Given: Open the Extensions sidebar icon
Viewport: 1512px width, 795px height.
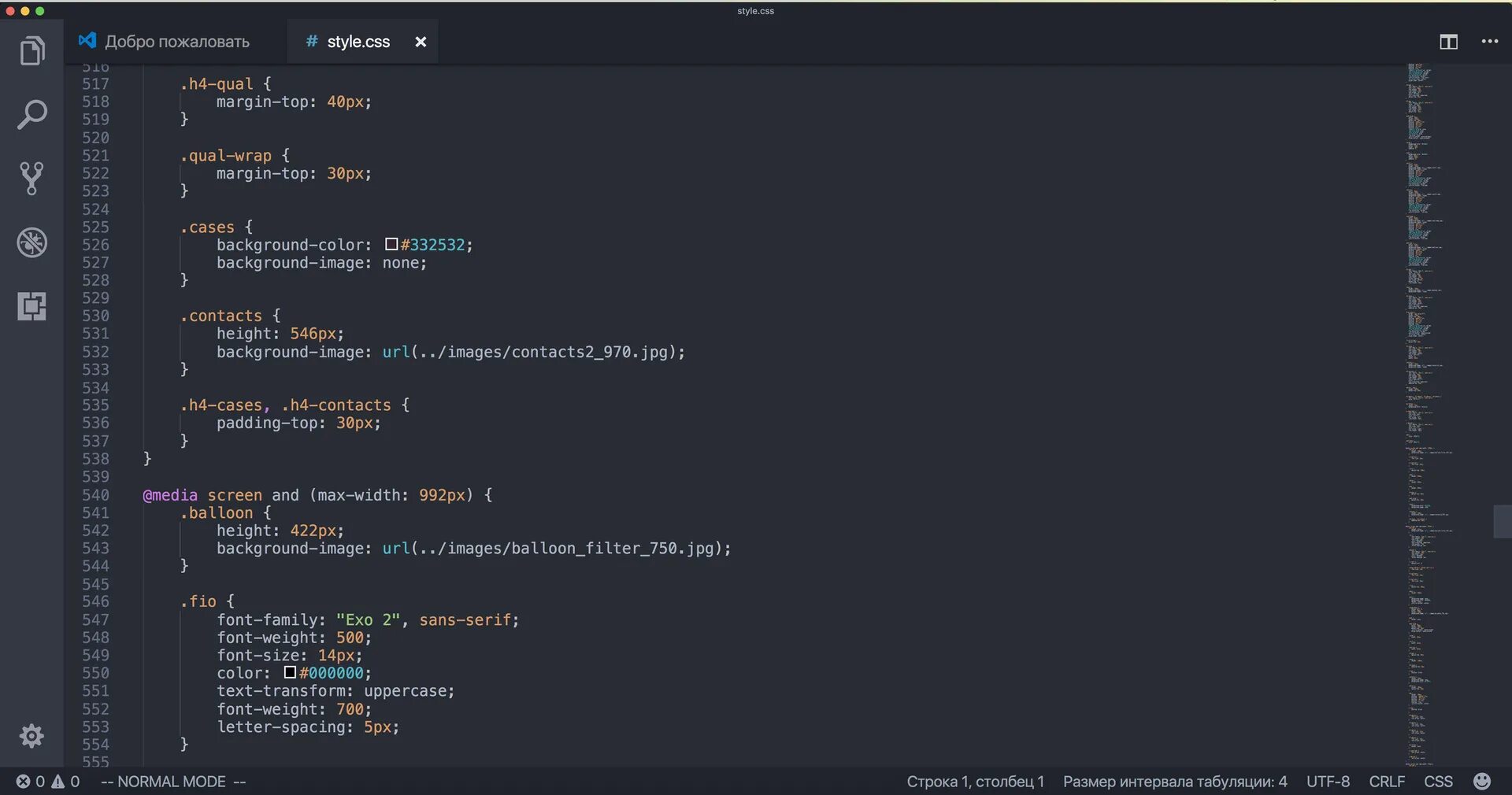Looking at the screenshot, I should pos(31,306).
